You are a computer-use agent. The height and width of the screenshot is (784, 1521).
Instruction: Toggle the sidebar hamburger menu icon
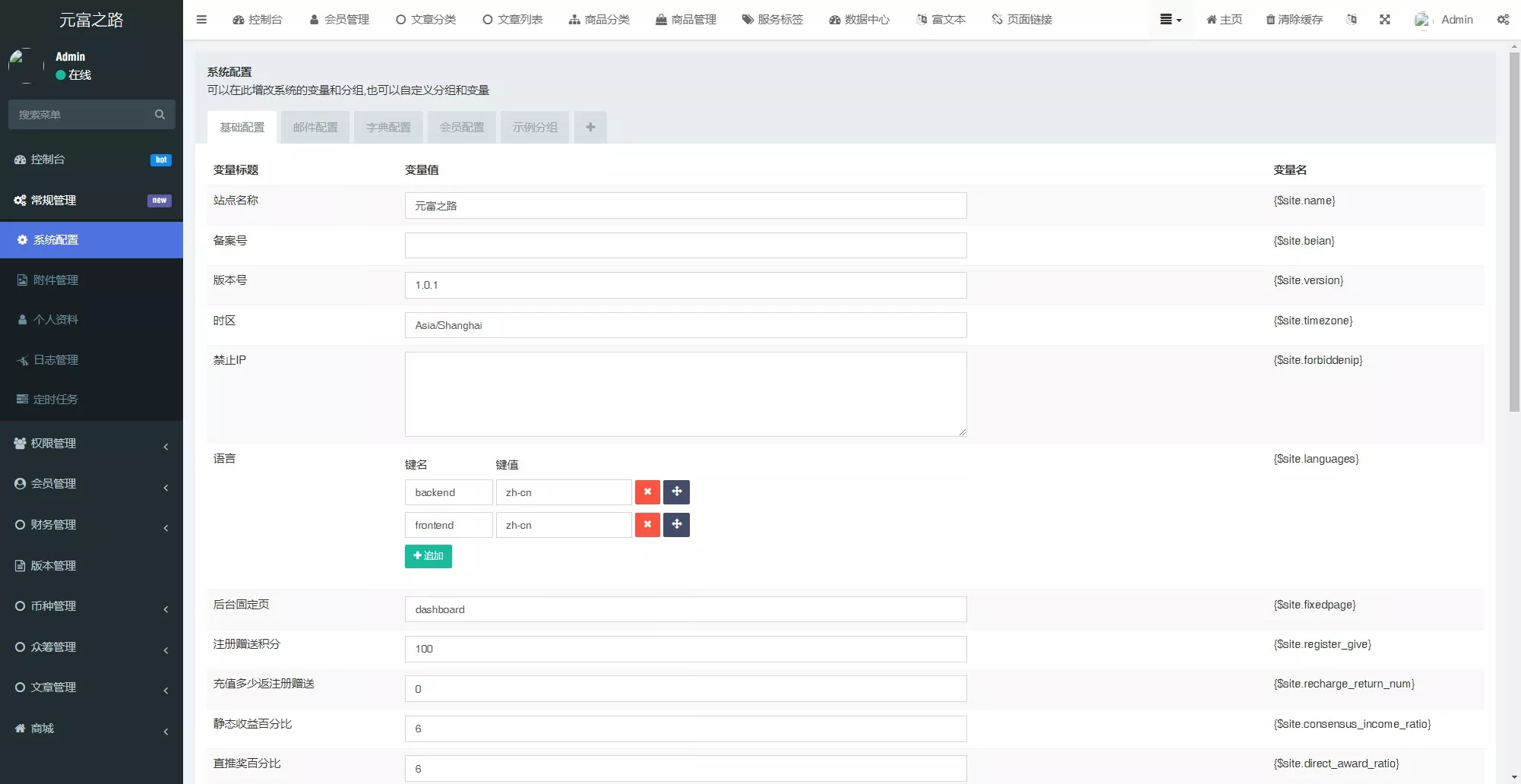coord(201,20)
